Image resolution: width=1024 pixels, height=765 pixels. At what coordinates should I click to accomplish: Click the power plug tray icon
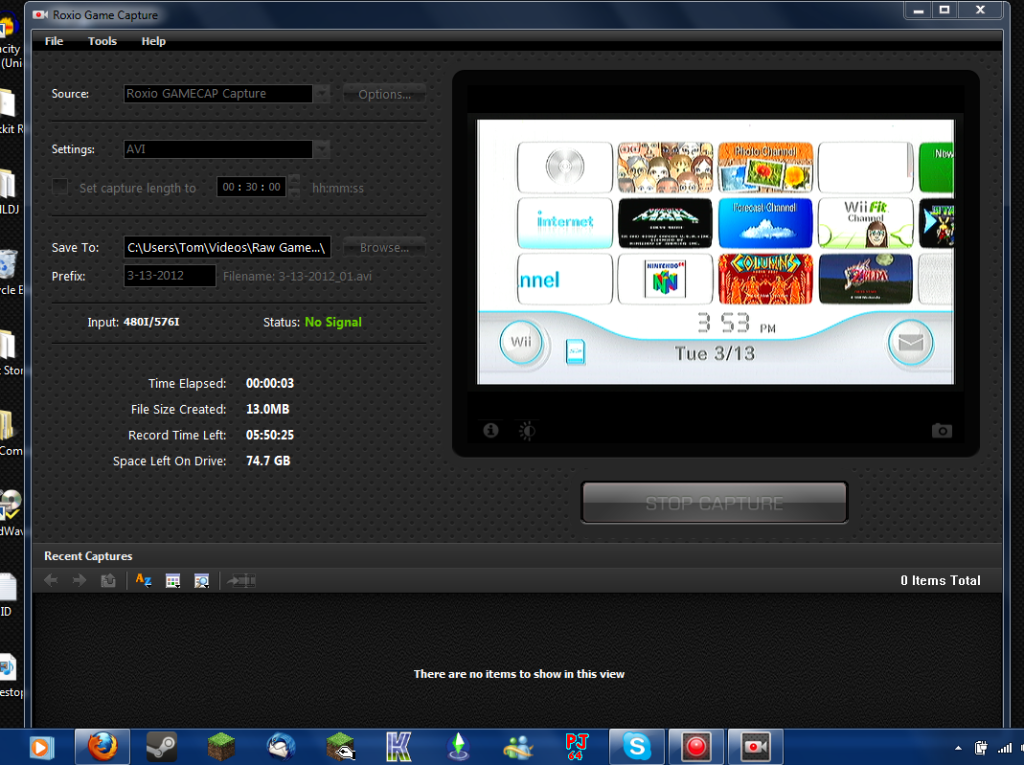pos(981,748)
